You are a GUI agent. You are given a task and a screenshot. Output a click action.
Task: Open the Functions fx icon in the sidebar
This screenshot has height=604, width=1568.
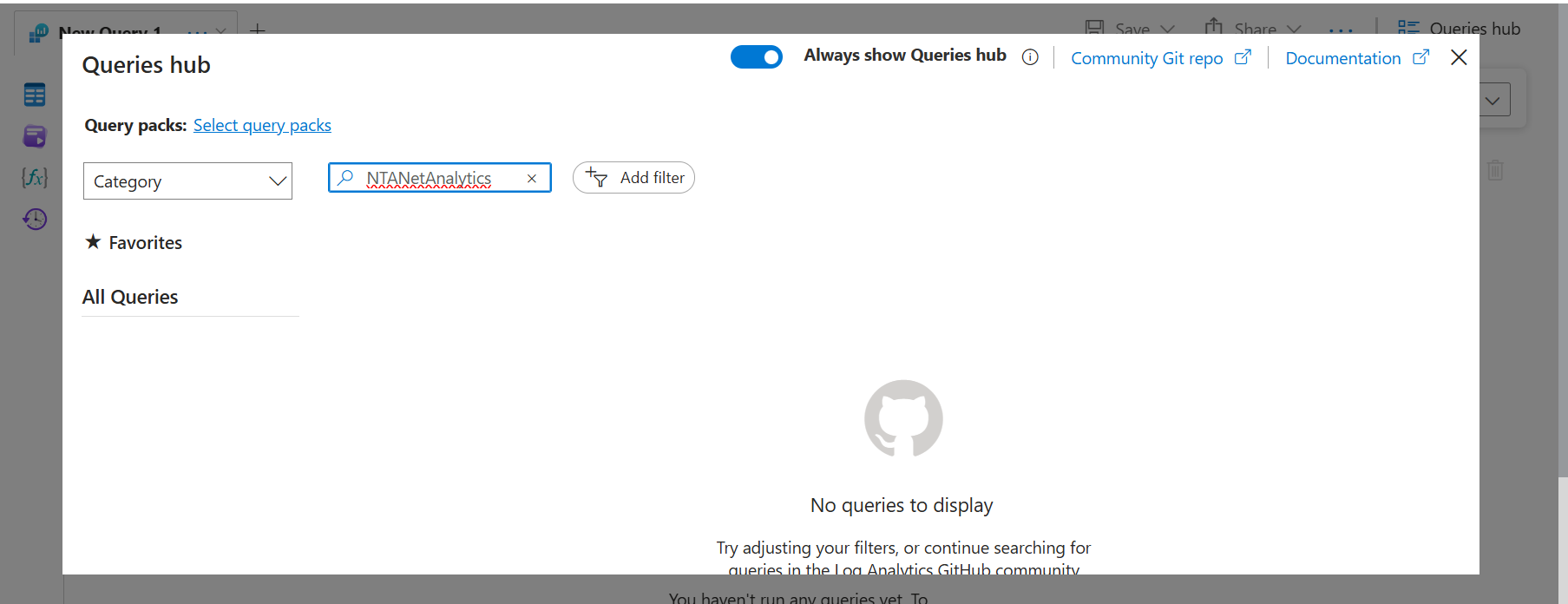pyautogui.click(x=35, y=178)
